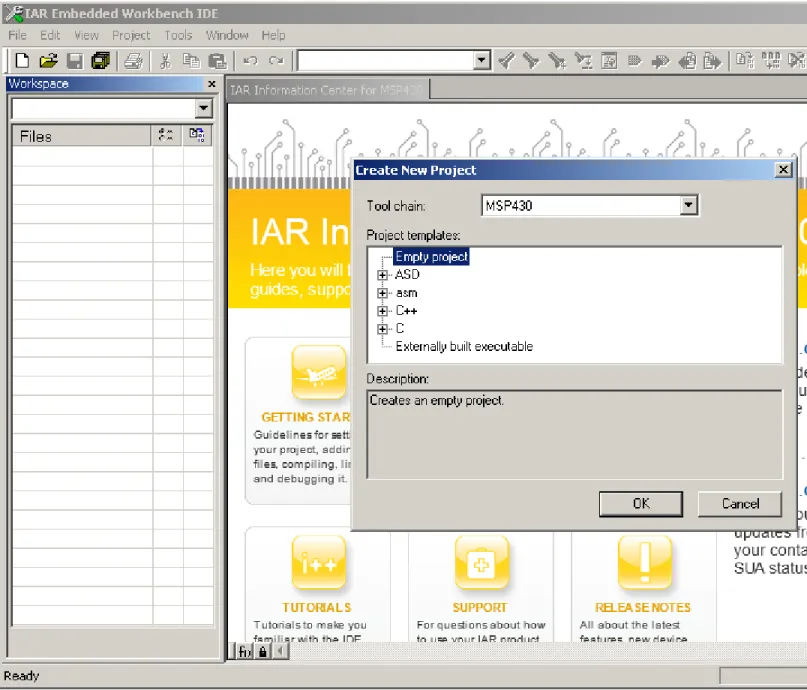Dismiss dialog with Cancel button

(x=740, y=504)
